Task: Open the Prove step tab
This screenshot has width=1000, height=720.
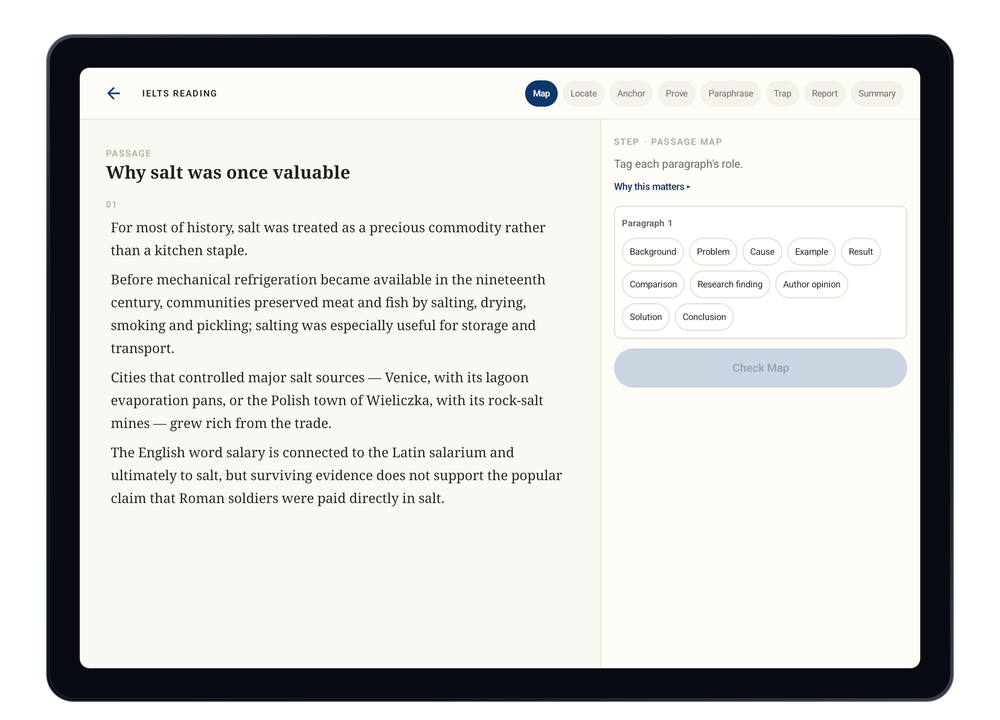Action: [x=676, y=94]
